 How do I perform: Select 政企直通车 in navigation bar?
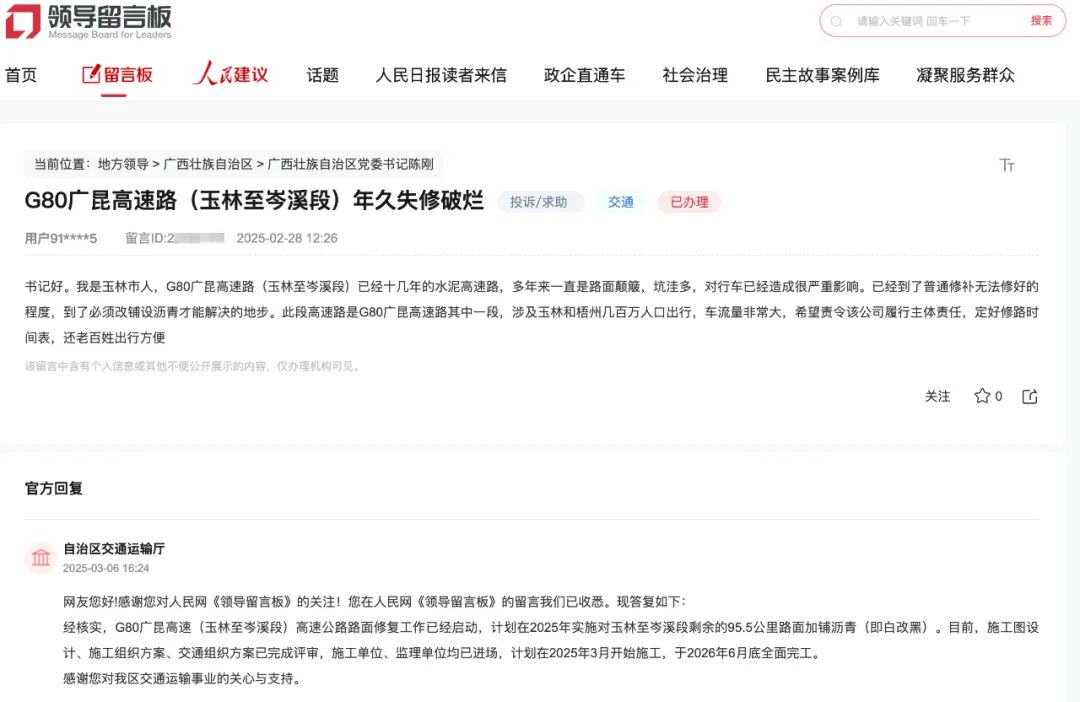(584, 75)
